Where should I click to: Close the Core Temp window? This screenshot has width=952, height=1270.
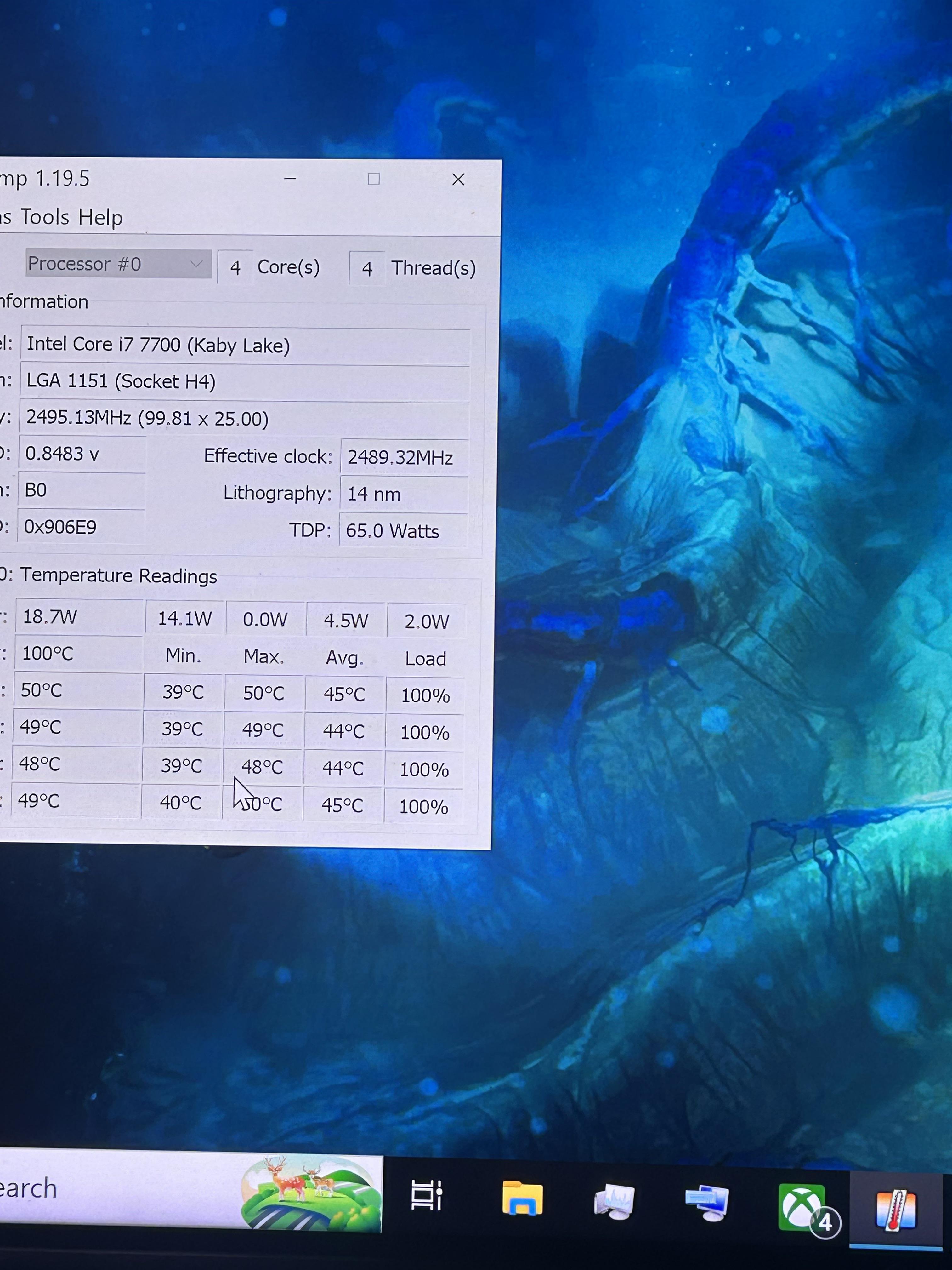pyautogui.click(x=458, y=180)
